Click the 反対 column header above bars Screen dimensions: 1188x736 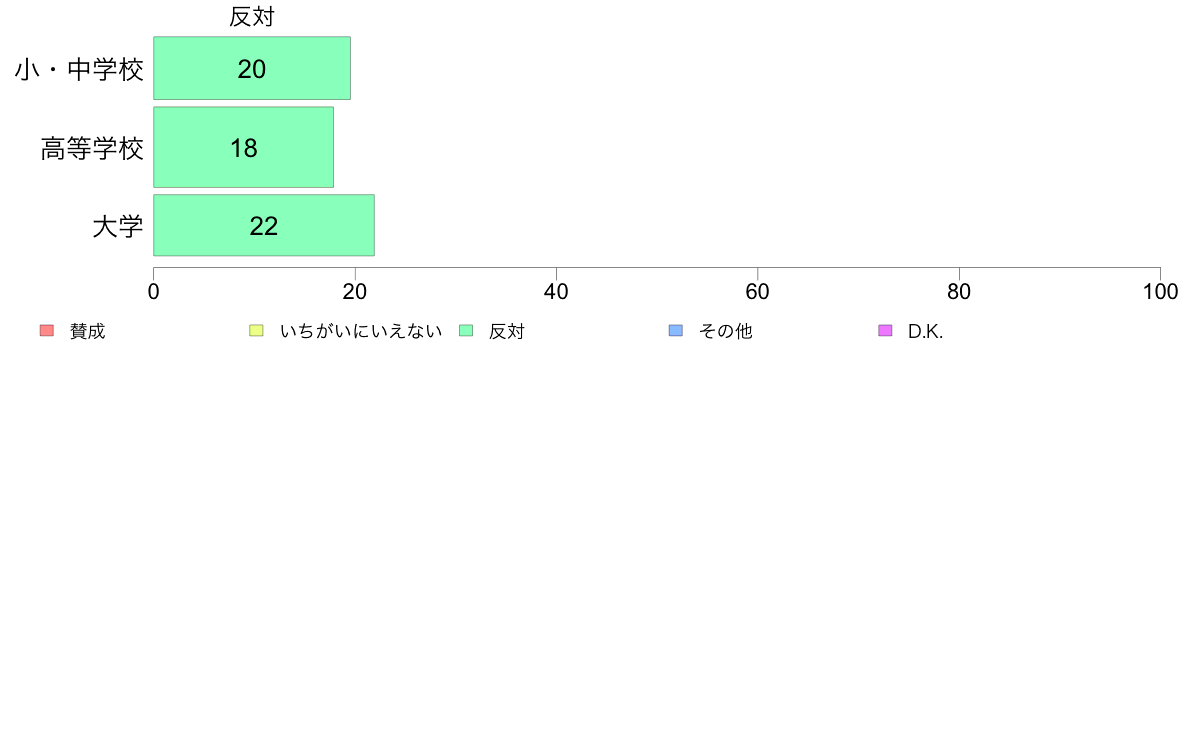[252, 17]
